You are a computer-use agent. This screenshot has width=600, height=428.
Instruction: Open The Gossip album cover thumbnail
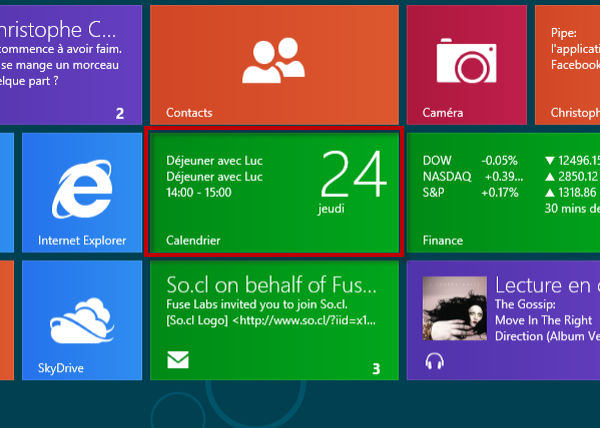point(455,308)
